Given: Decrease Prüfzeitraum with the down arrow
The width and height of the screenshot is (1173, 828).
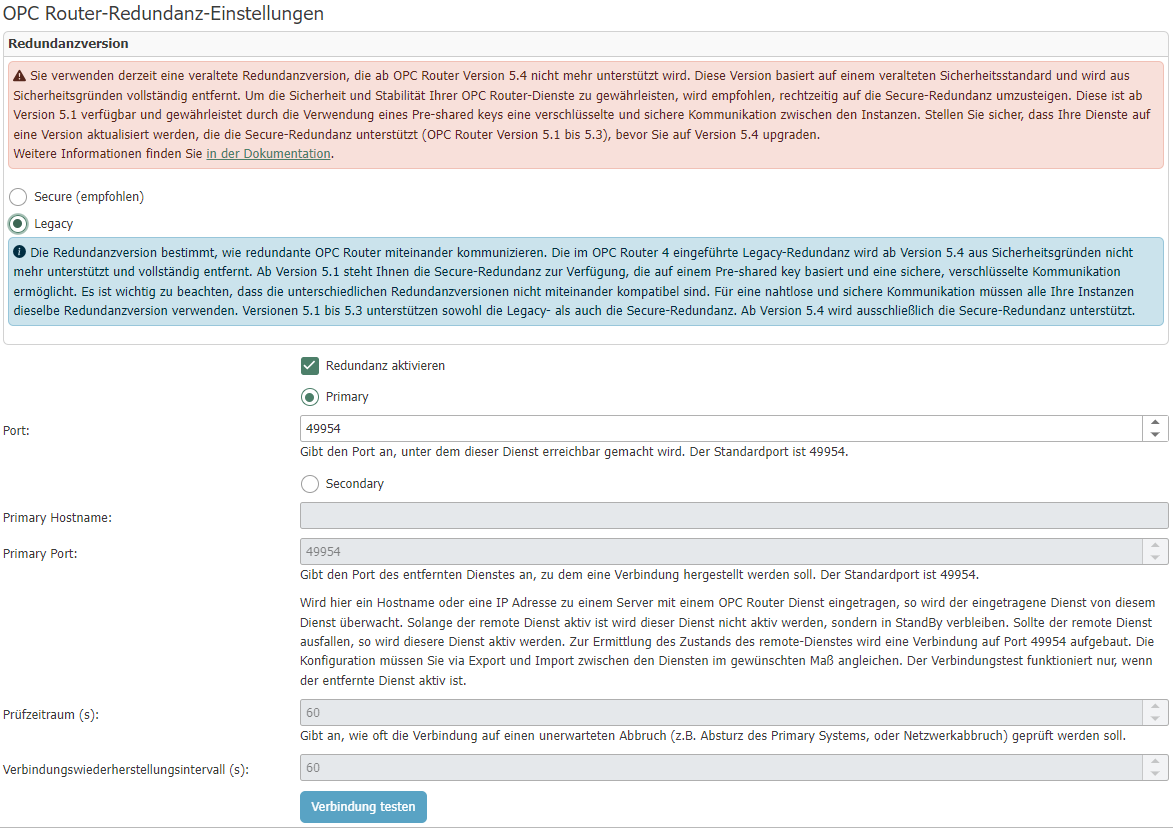Looking at the screenshot, I should click(1155, 719).
